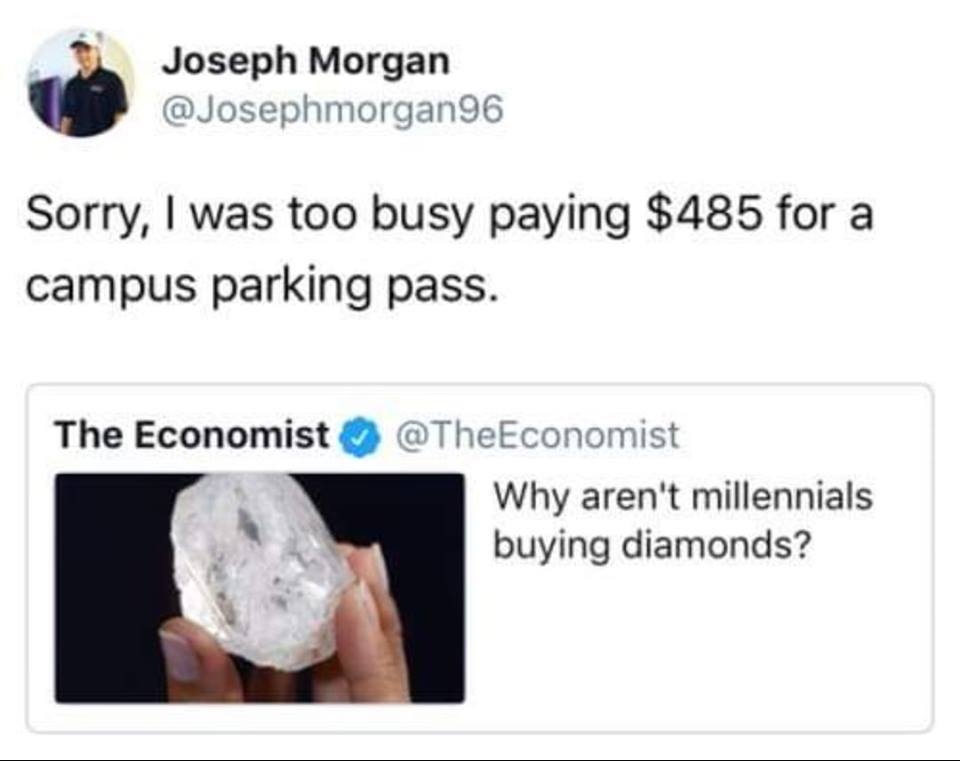Click The Economist account name
Viewport: 960px width, 761px height.
[x=191, y=435]
